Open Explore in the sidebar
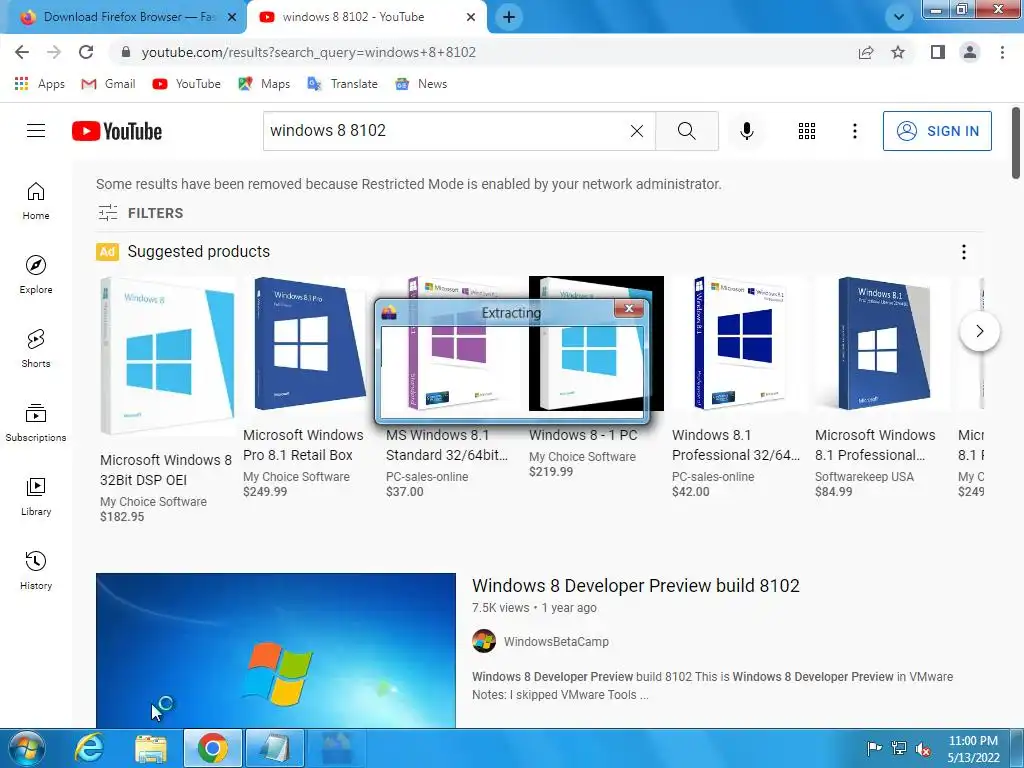Image resolution: width=1024 pixels, height=768 pixels. pyautogui.click(x=36, y=275)
